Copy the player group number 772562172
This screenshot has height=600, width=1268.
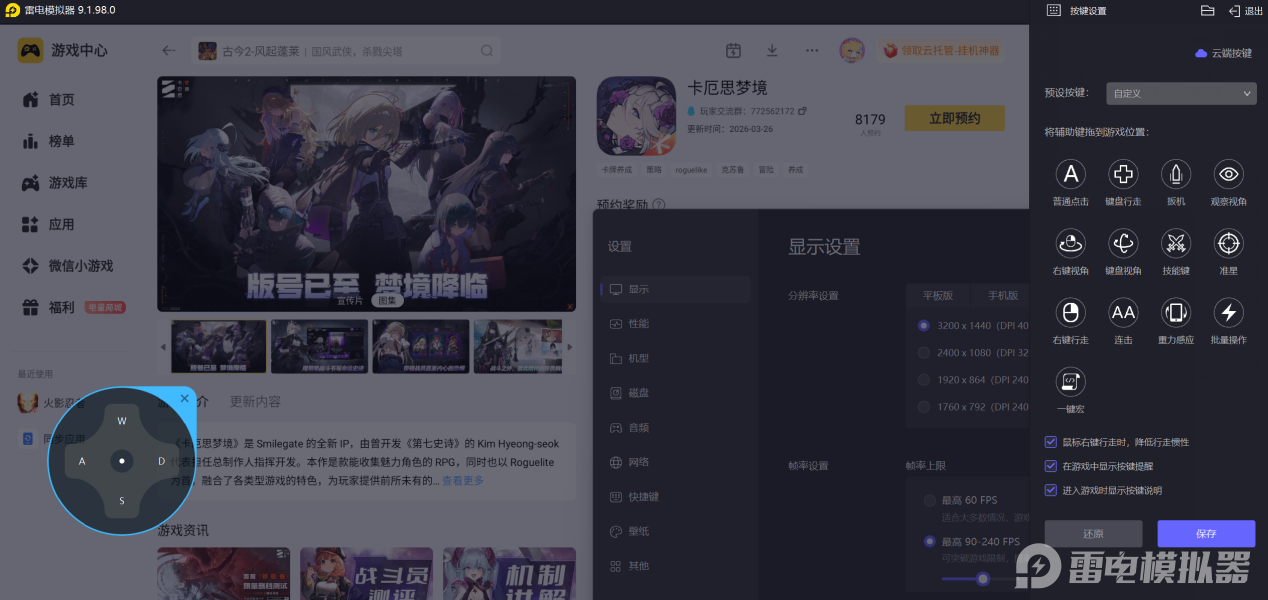802,111
